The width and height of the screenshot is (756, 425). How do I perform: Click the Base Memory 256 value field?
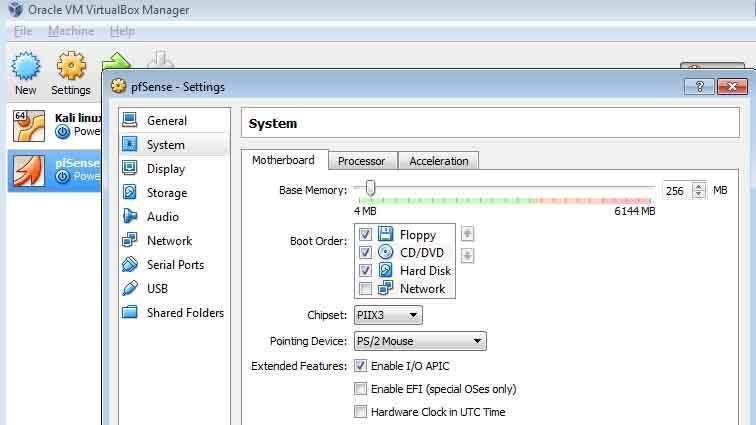[677, 191]
